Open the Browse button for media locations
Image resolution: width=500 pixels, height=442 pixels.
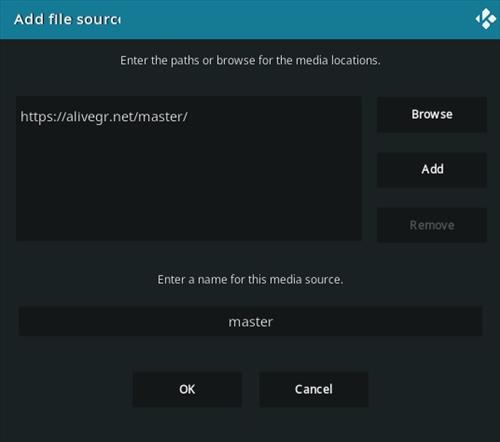pyautogui.click(x=432, y=114)
